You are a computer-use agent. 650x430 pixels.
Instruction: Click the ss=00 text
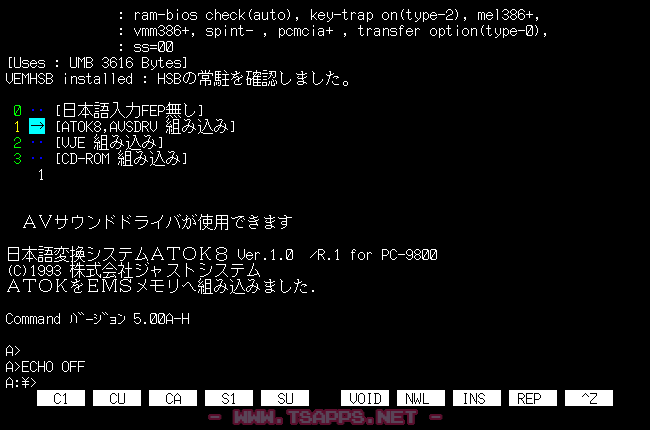pyautogui.click(x=153, y=47)
